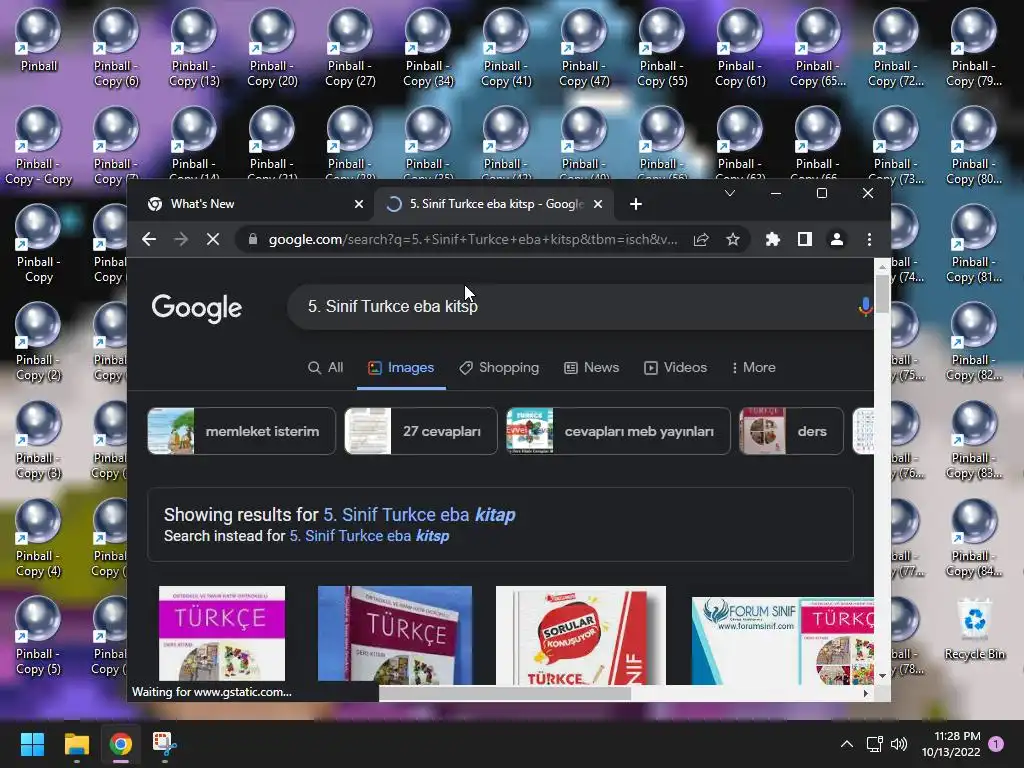Open the Chrome three-dot menu
Viewport: 1024px width, 768px height.
pos(869,239)
